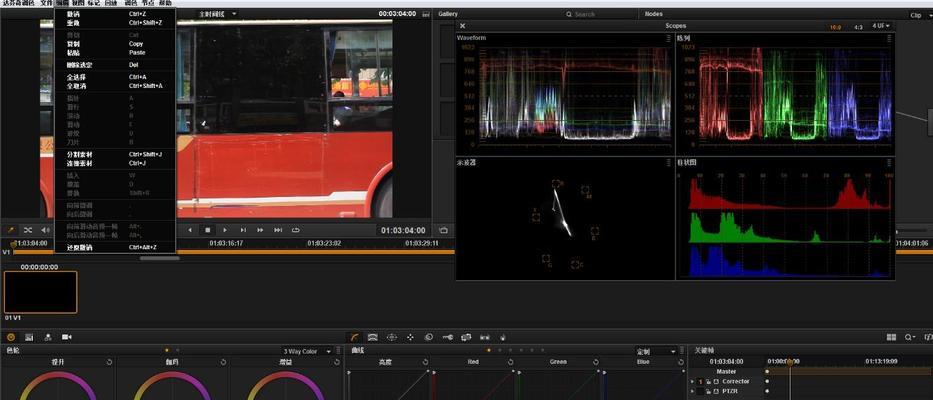Open the Parade scope options menu icon
This screenshot has height=400, width=933.
pyautogui.click(x=889, y=38)
